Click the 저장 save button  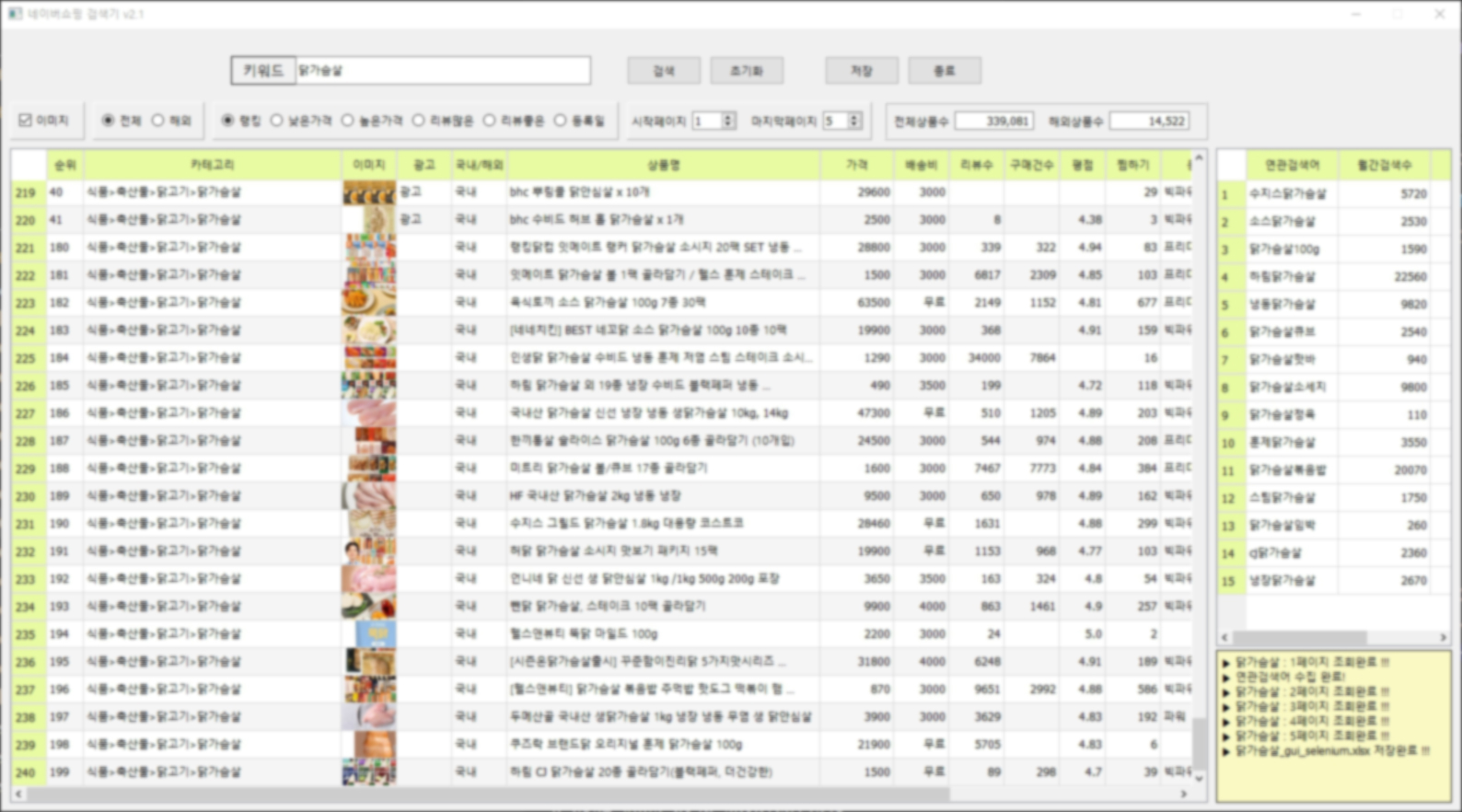click(861, 71)
